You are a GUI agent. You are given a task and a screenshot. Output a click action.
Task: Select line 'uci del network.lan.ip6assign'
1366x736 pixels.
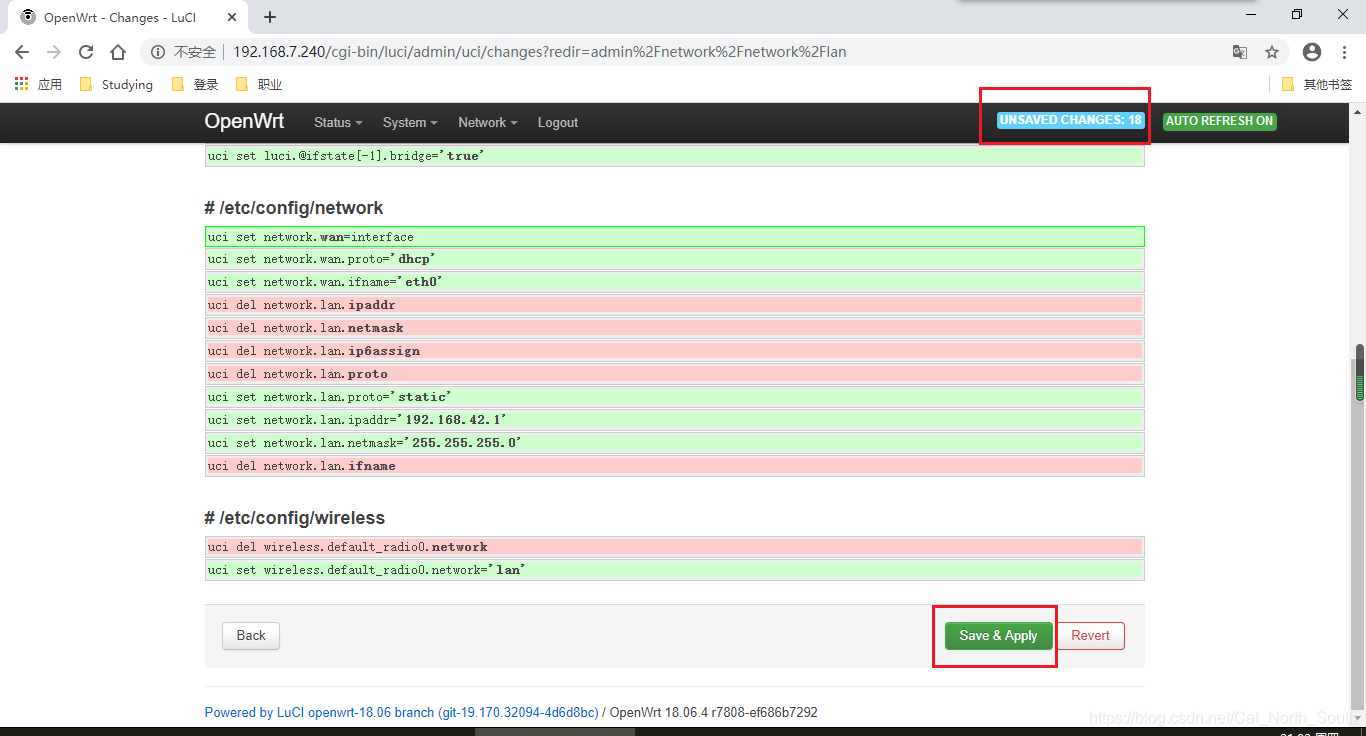pos(675,351)
